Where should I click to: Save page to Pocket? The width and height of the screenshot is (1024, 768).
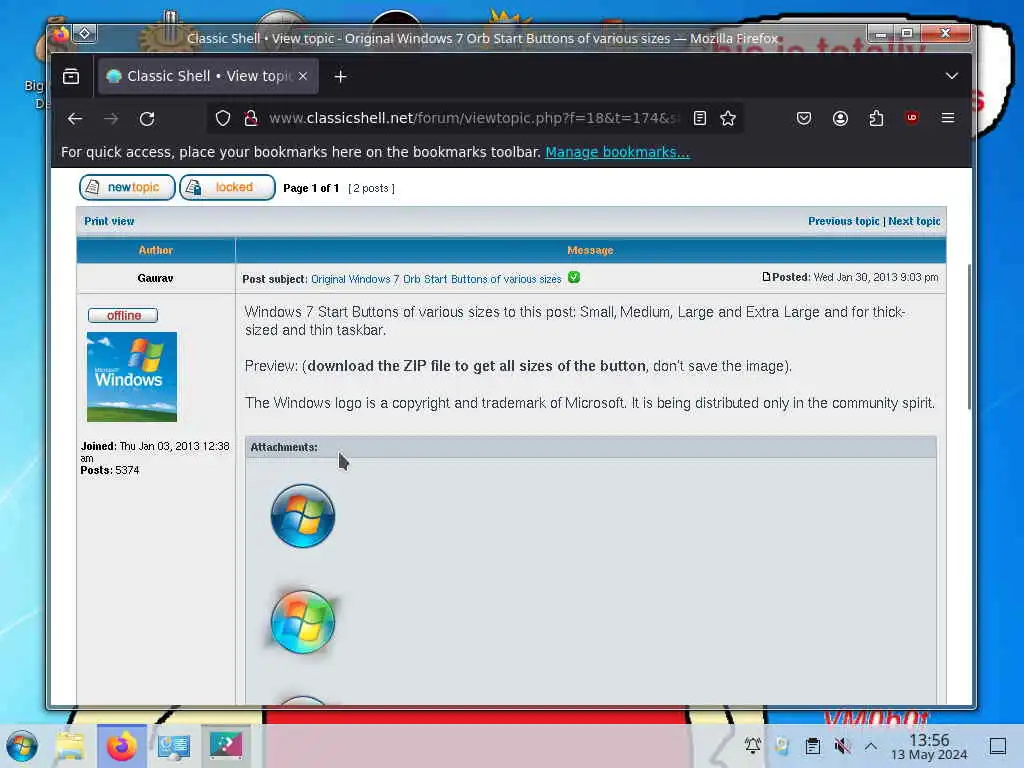coord(804,118)
